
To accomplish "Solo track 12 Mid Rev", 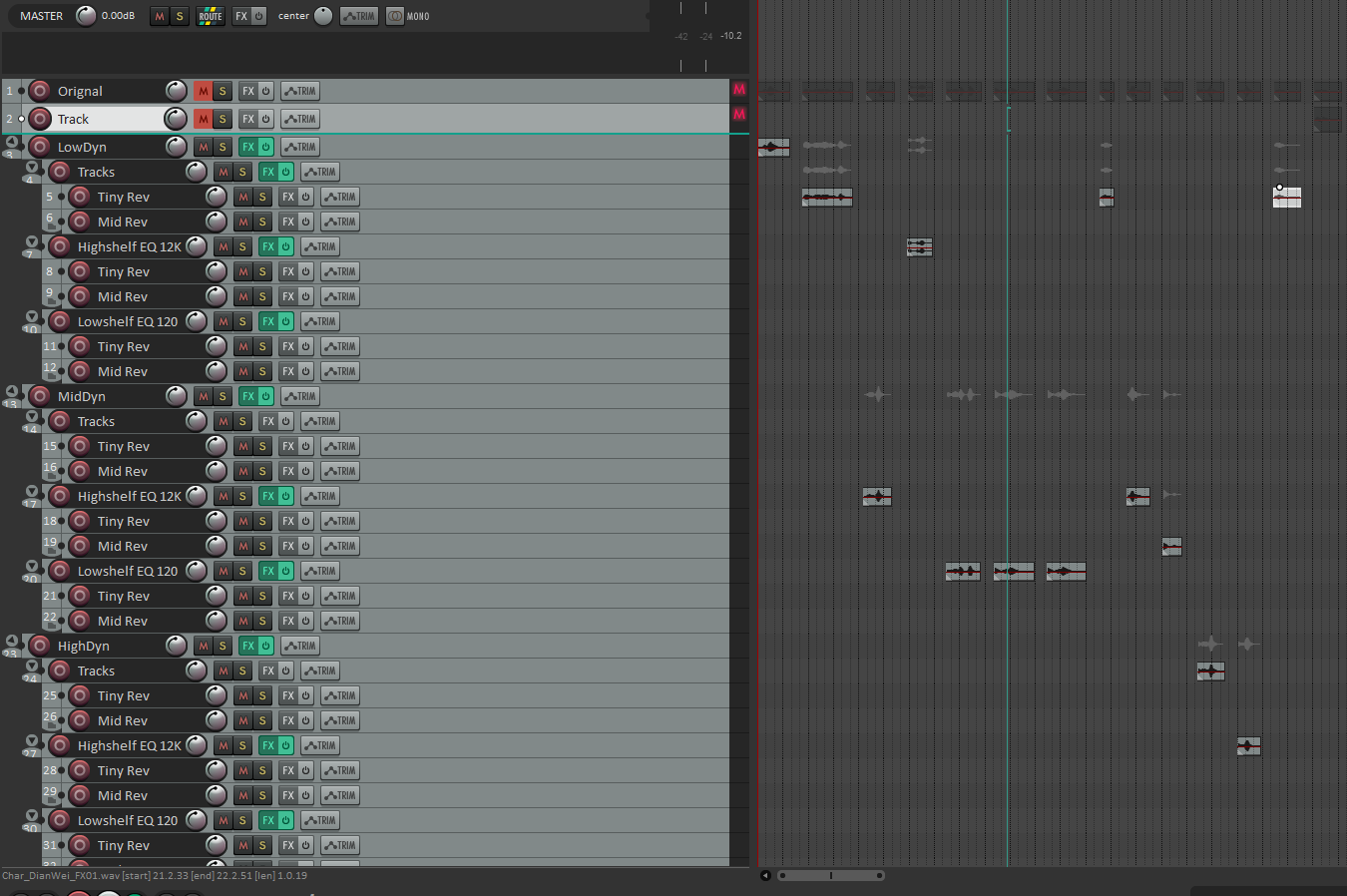I will tap(262, 371).
